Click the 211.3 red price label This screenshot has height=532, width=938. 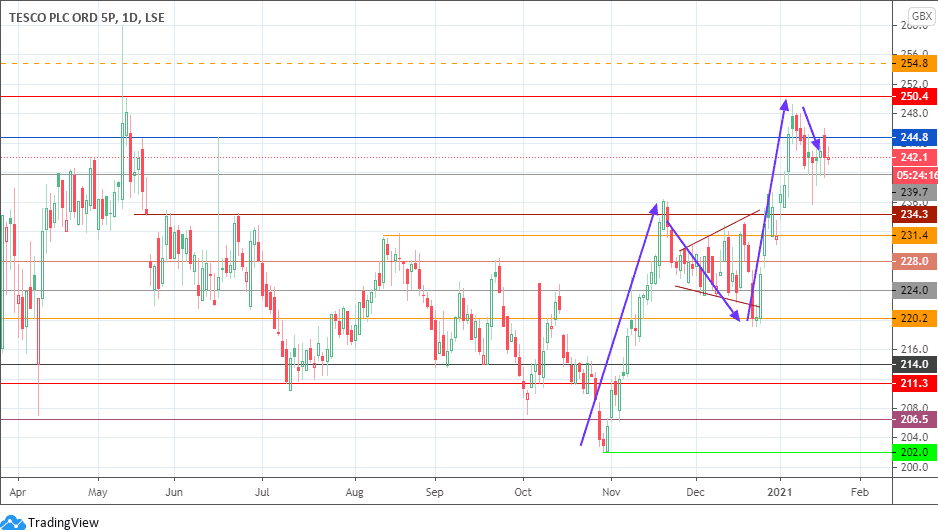point(914,384)
